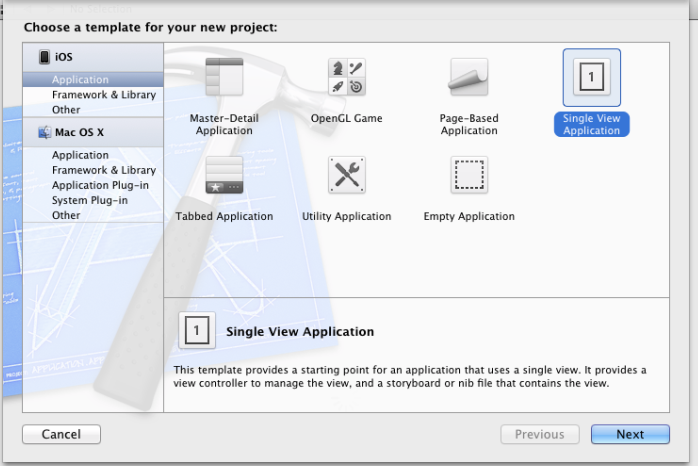Click the Utility Application label
Viewport: 698px width, 466px height.
[346, 216]
